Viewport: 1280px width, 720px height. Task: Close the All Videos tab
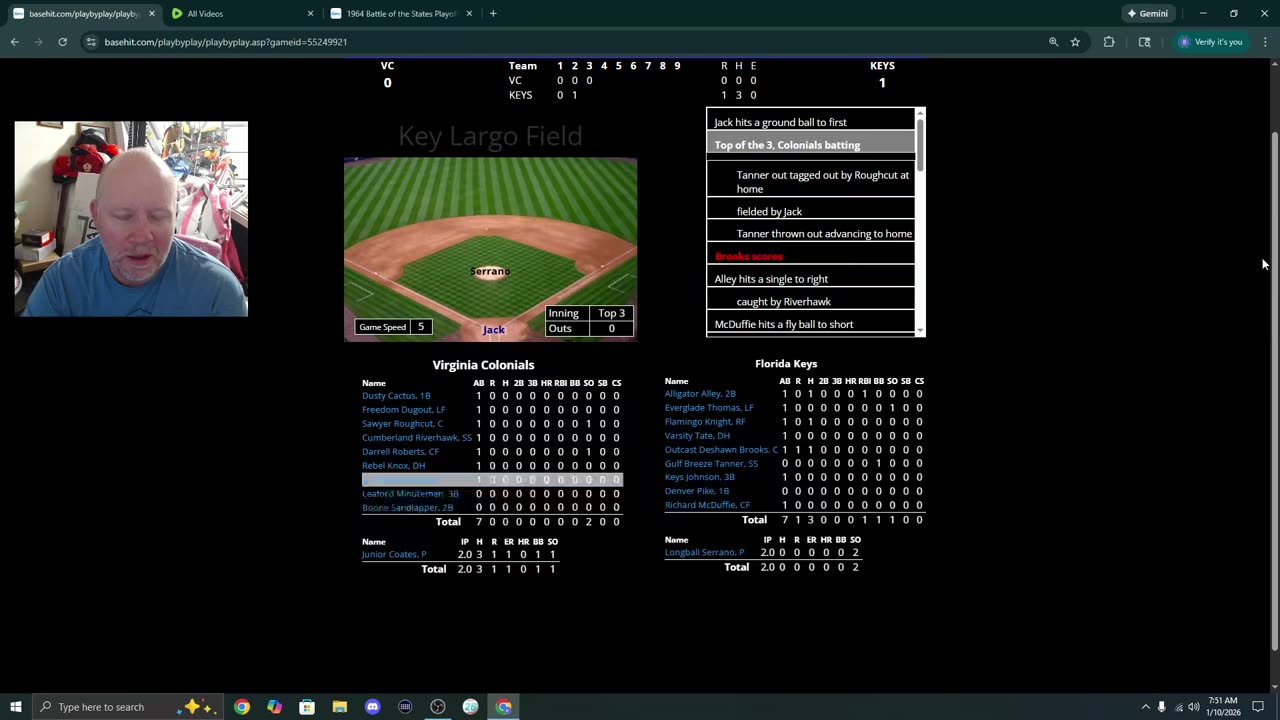[310, 14]
